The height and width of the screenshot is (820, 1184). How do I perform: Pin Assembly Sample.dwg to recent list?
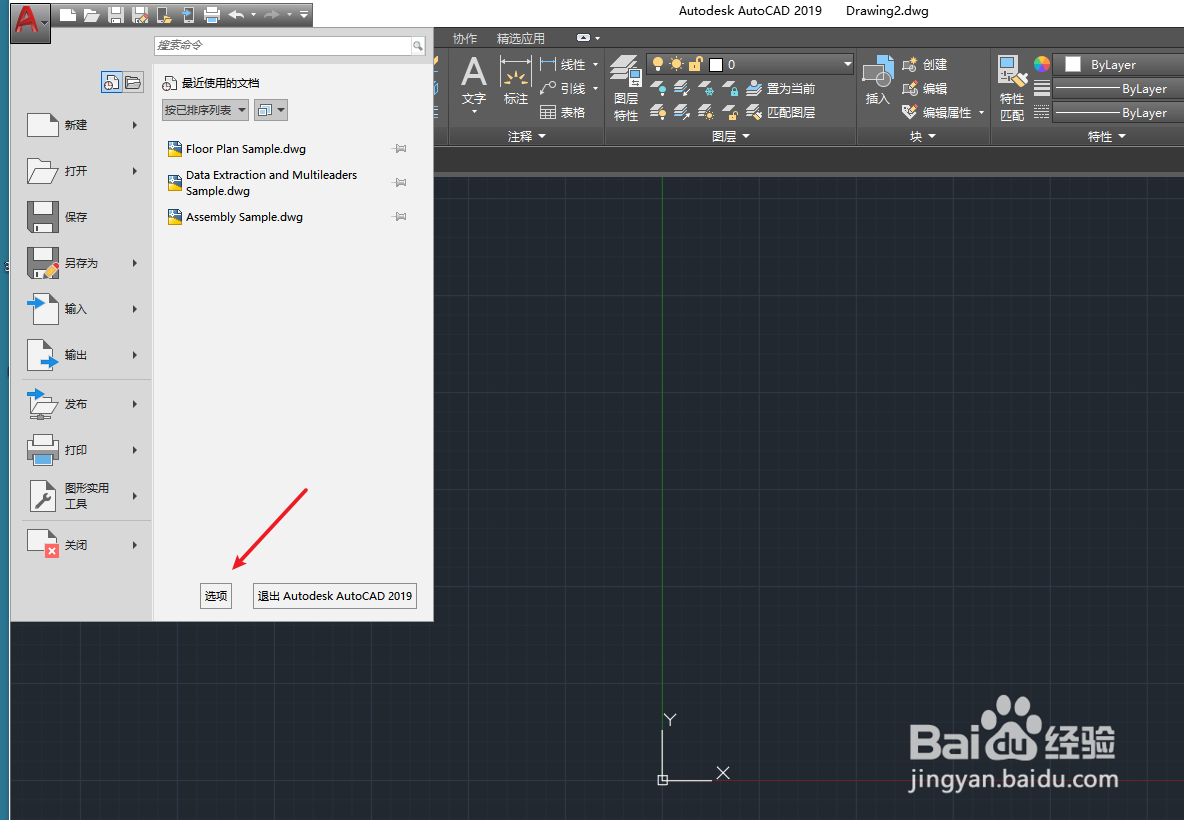coord(399,217)
